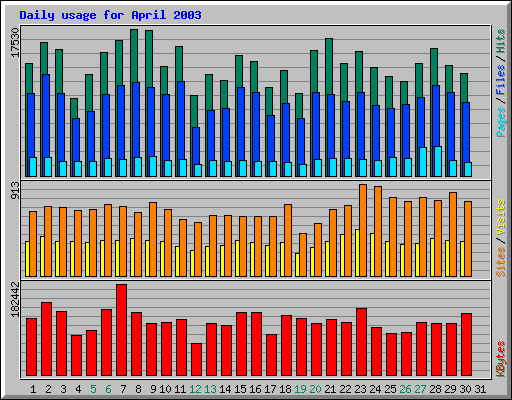Screen dimensions: 512x400
Task: Click day label 4 on the x-axis
Action: click(x=78, y=389)
